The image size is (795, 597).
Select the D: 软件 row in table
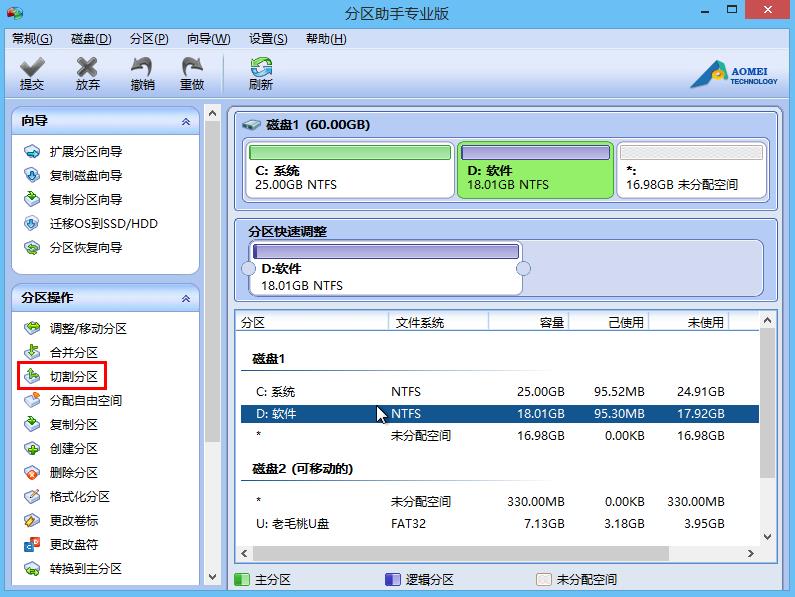tap(499, 414)
